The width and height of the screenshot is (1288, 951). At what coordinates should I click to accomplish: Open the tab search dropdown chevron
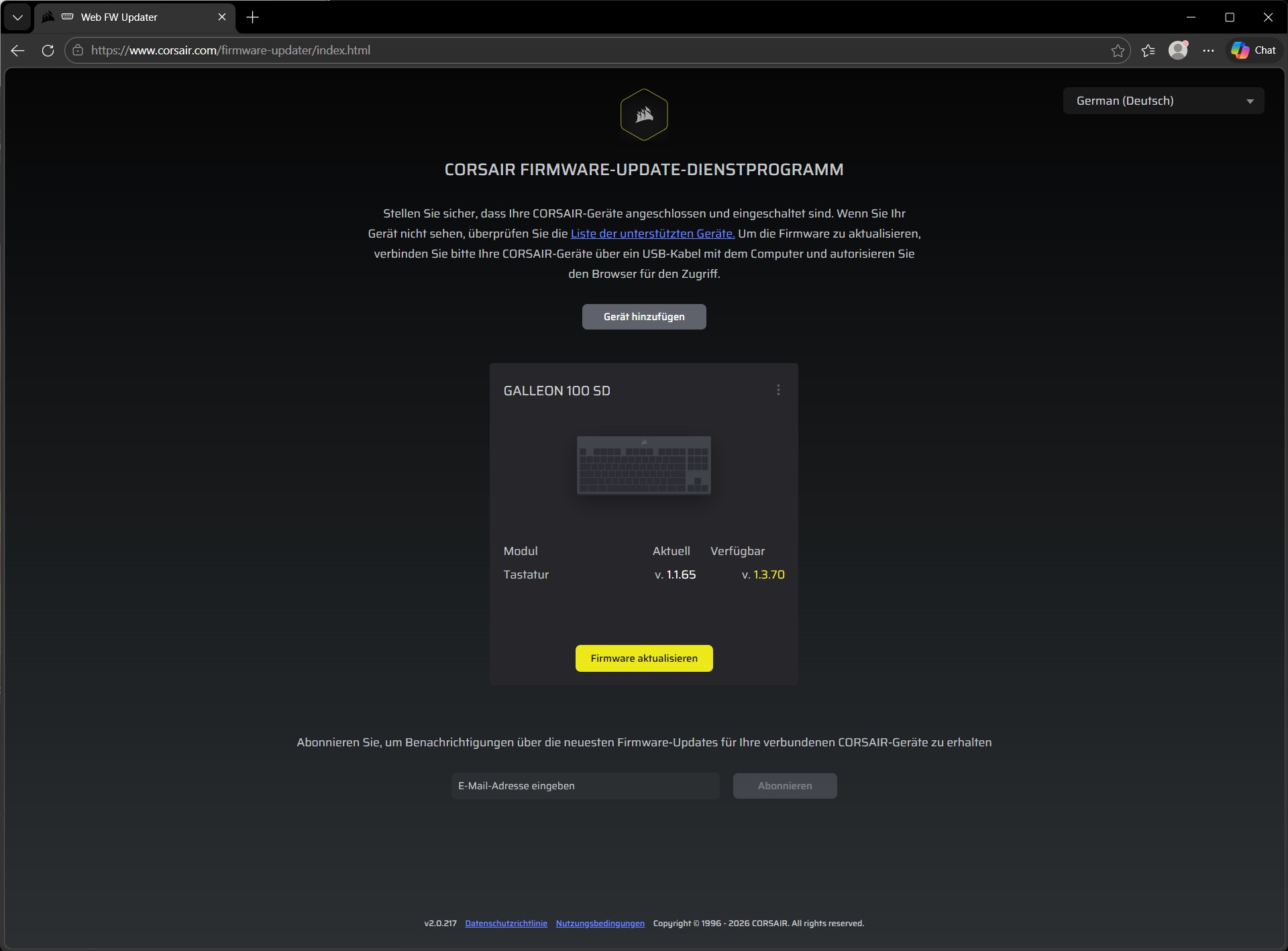17,17
